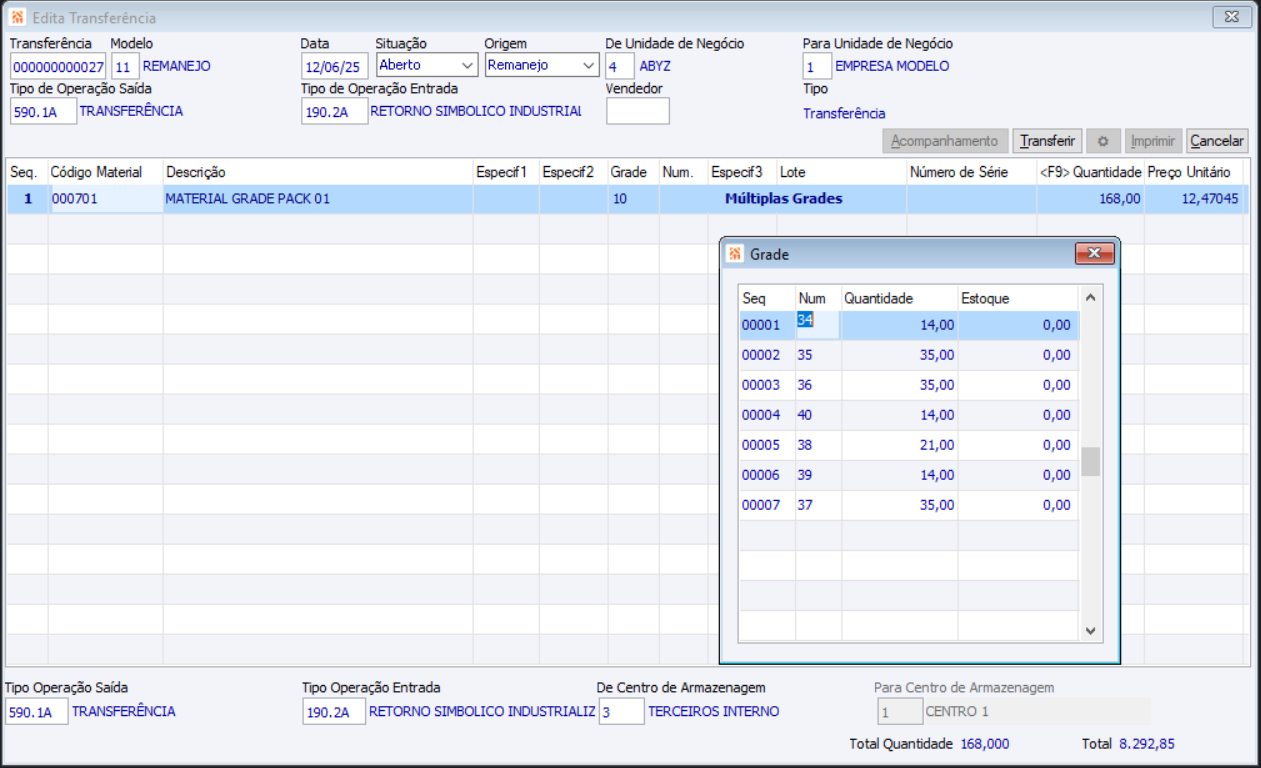The height and width of the screenshot is (768, 1261).
Task: Click the Grade column header in main table
Action: pyautogui.click(x=633, y=172)
